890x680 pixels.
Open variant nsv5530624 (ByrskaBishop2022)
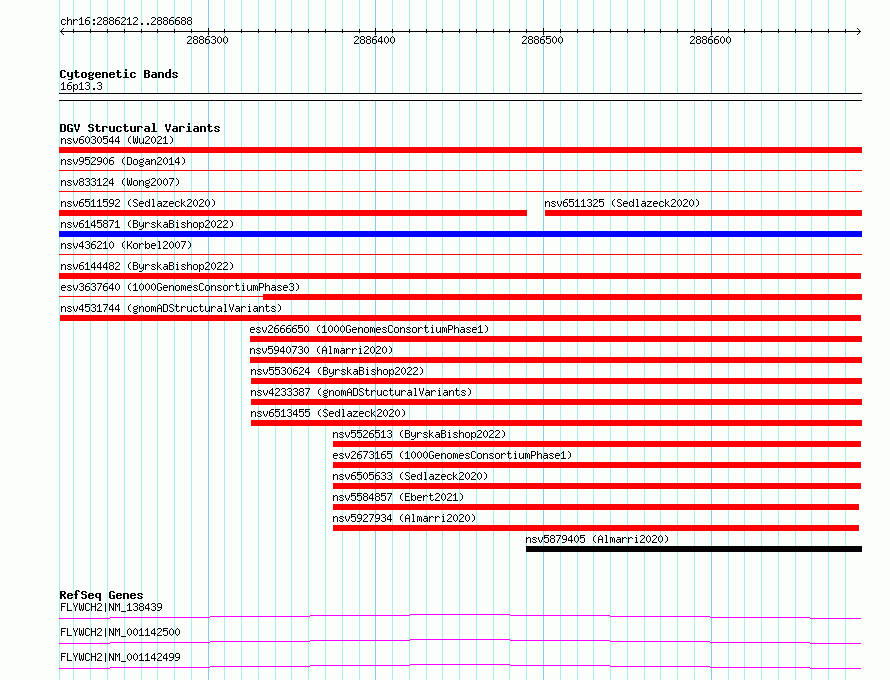coord(337,371)
